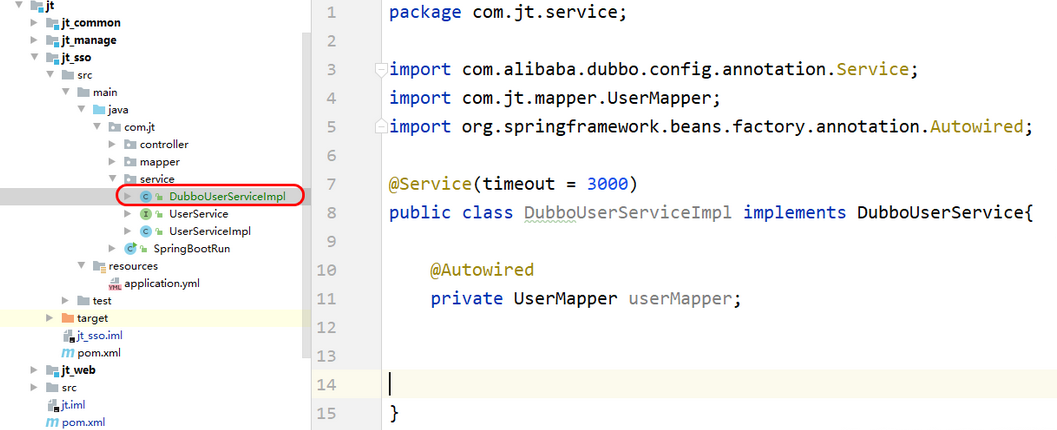Select SpringBootRun in the project tree
The height and width of the screenshot is (430, 1057).
pyautogui.click(x=192, y=249)
